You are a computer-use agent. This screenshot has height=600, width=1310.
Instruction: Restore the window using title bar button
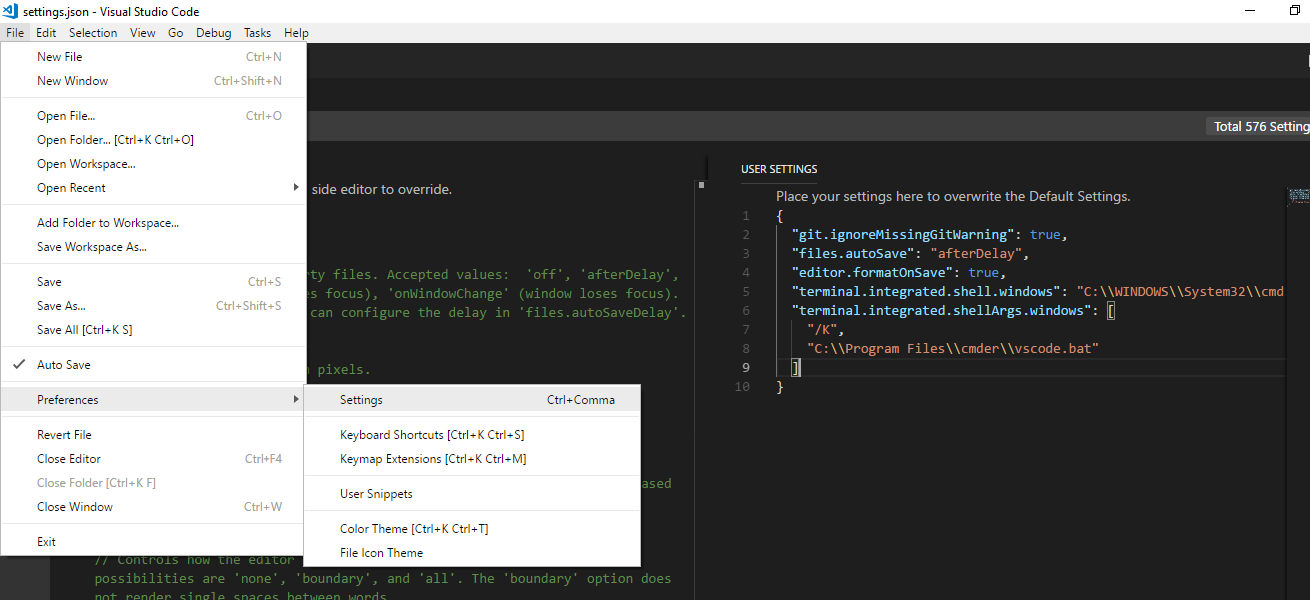coord(1295,11)
